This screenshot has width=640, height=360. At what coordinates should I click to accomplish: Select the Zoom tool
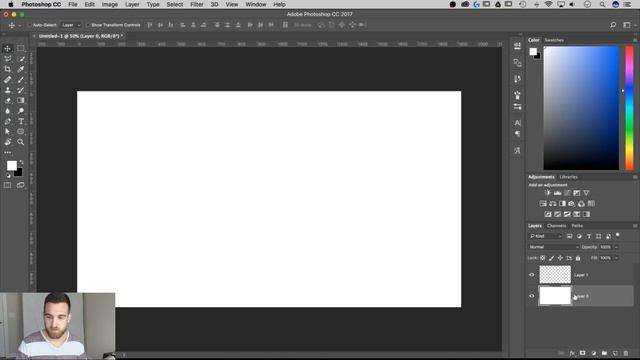(x=20, y=142)
